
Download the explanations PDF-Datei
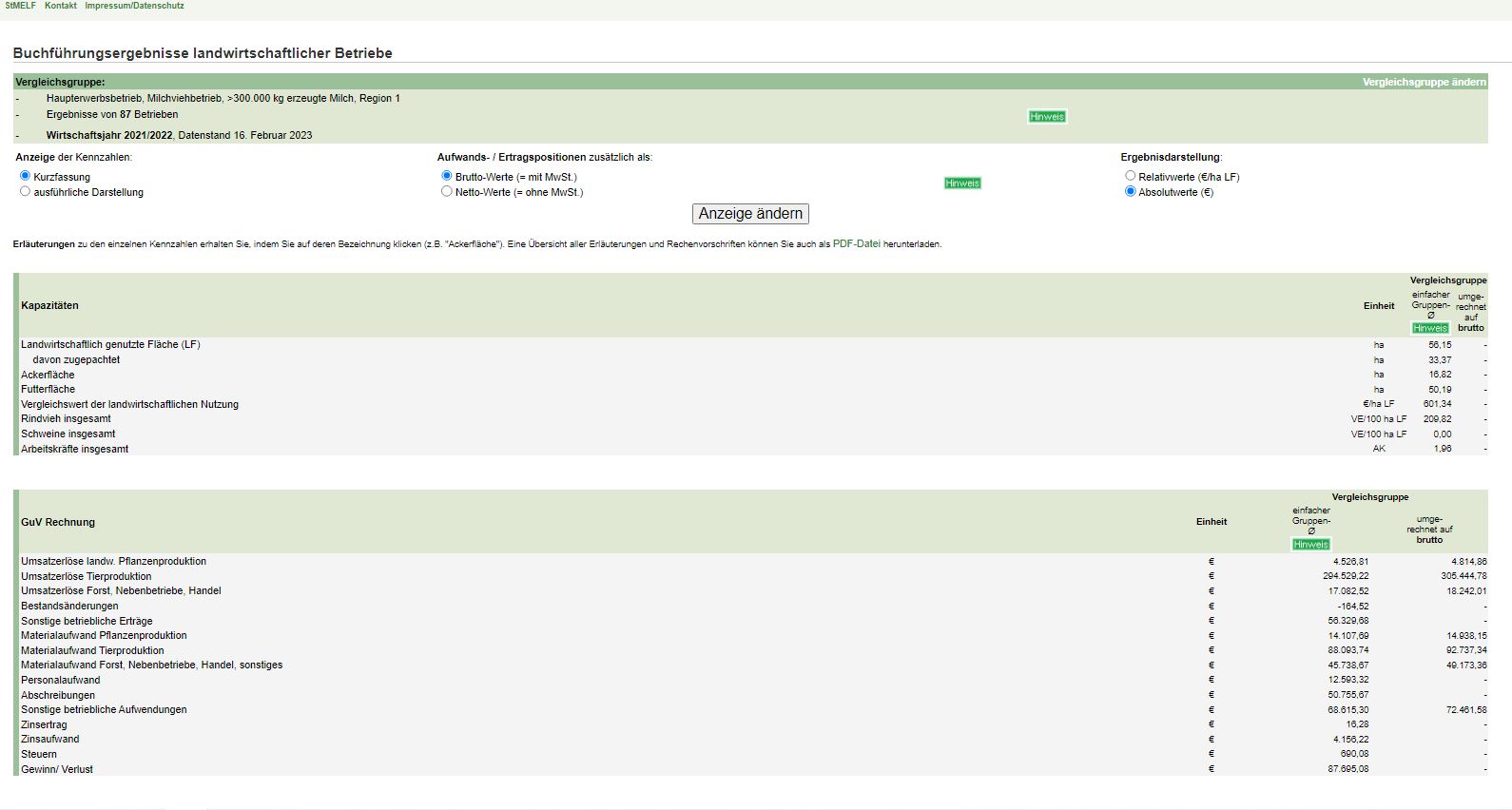pos(856,244)
